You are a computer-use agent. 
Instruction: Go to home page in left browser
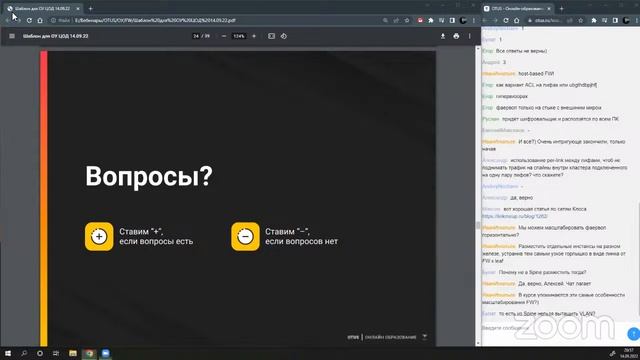click(40, 20)
